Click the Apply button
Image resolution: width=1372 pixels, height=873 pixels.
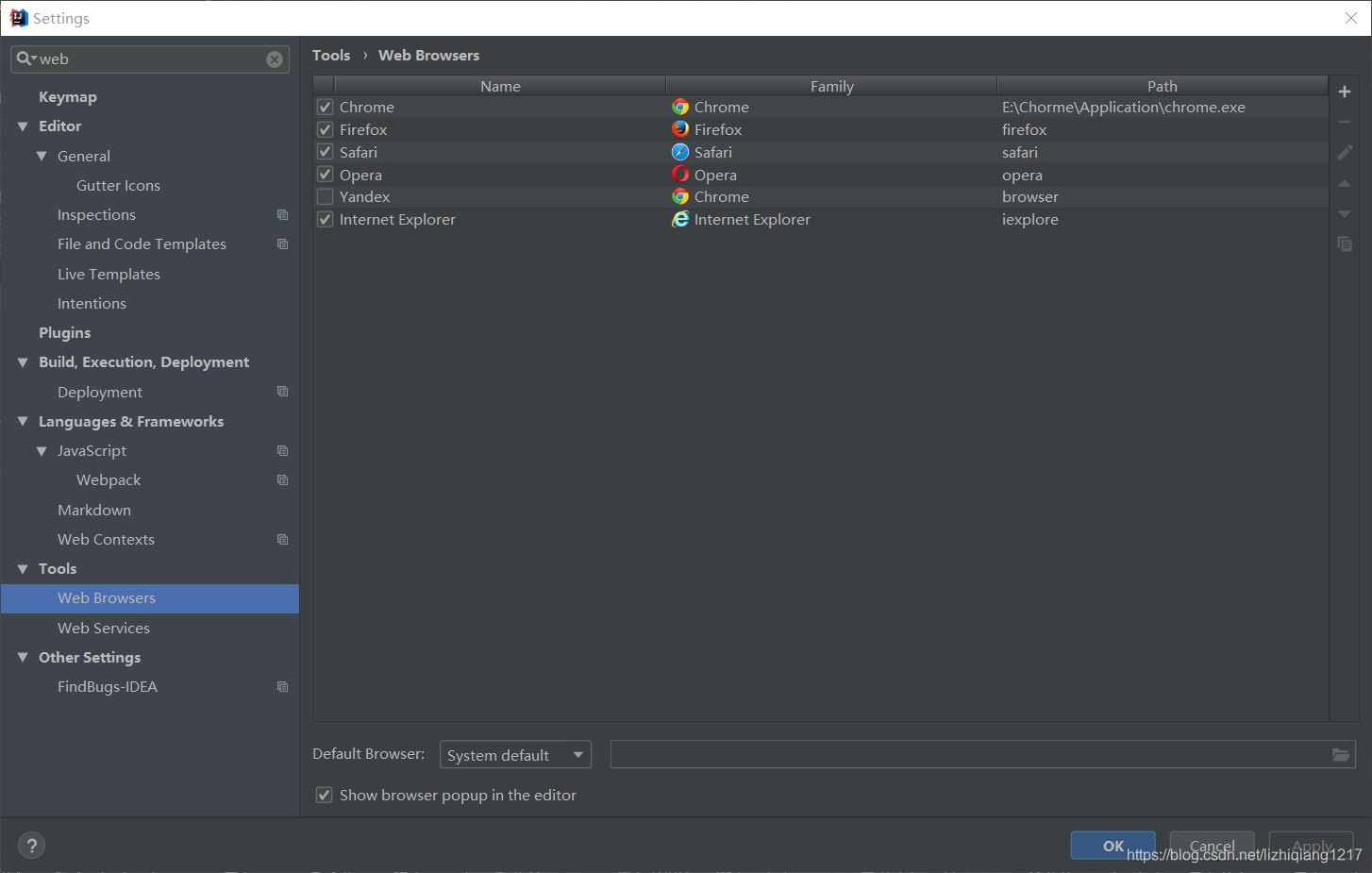1312,846
